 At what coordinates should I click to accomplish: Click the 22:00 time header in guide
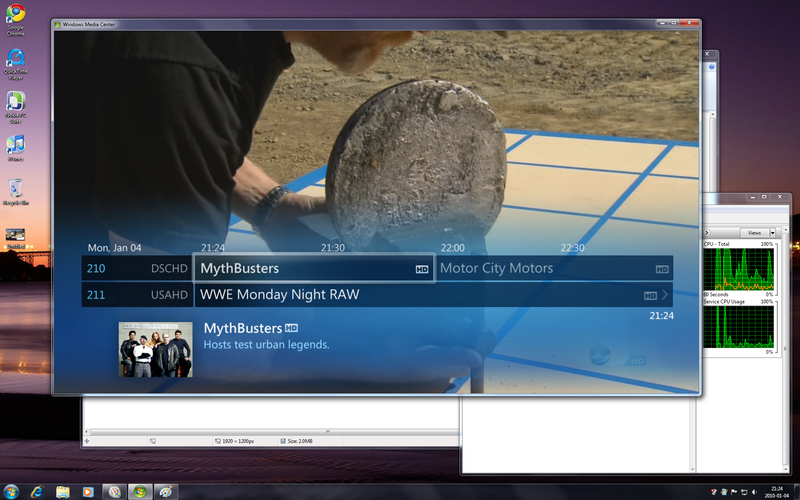click(453, 247)
